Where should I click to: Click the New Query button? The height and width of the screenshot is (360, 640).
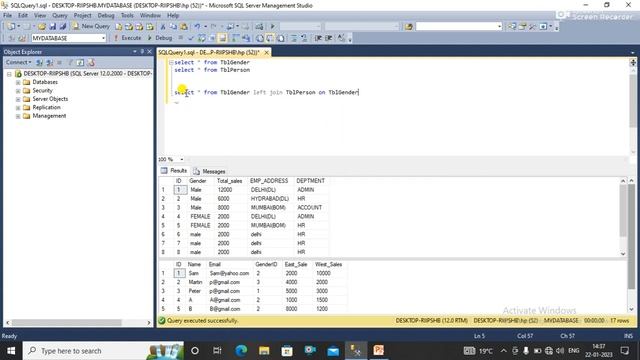(x=91, y=27)
